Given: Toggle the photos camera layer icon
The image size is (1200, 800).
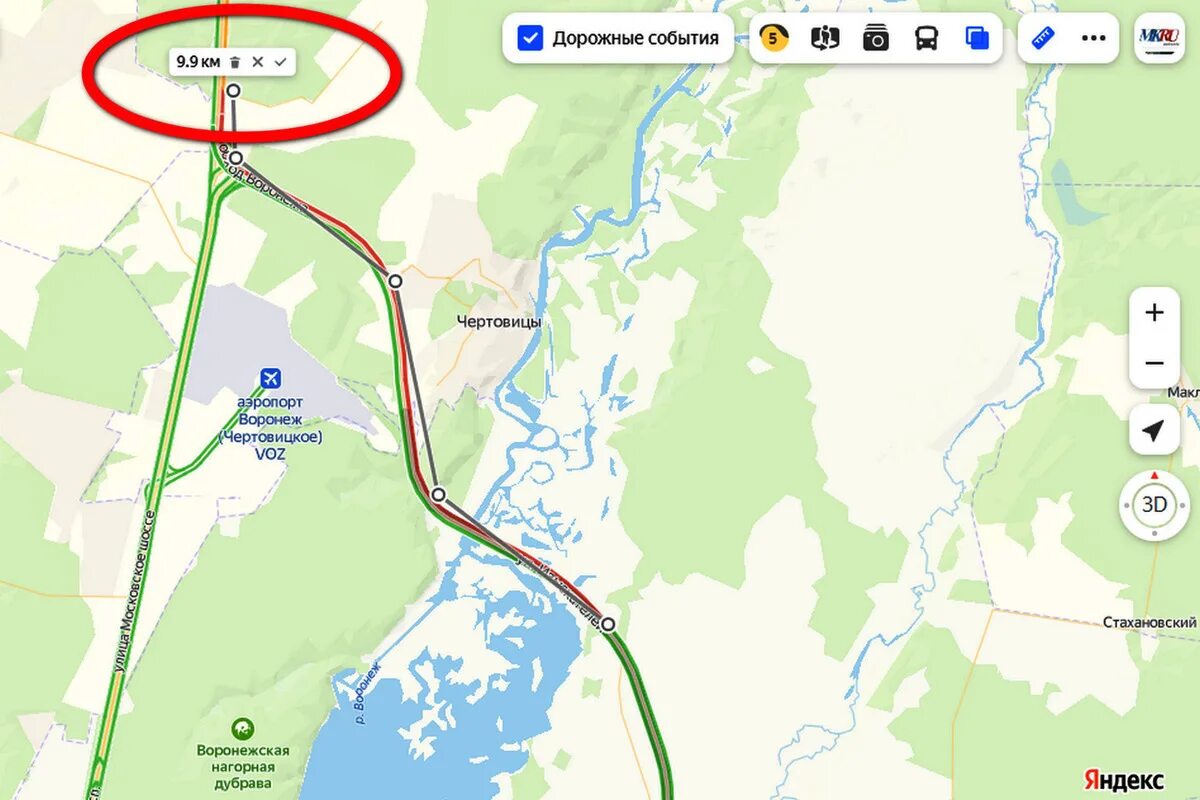Looking at the screenshot, I should (876, 39).
